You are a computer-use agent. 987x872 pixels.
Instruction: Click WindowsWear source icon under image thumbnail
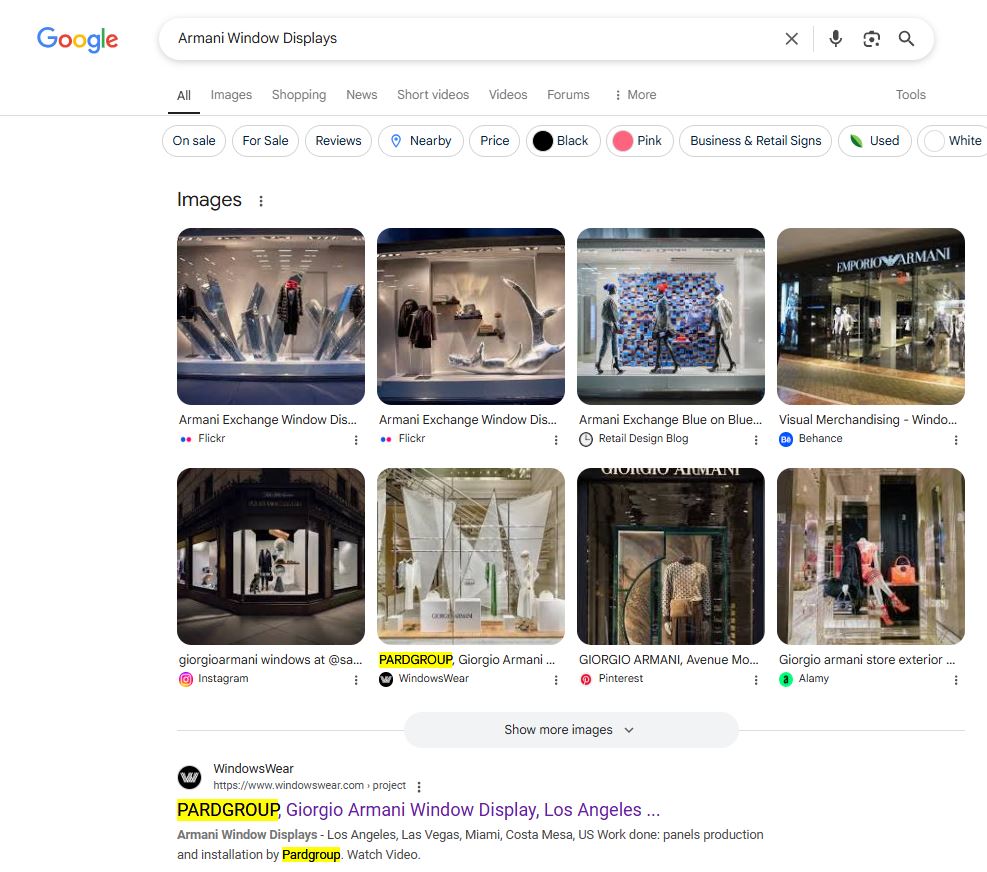386,679
